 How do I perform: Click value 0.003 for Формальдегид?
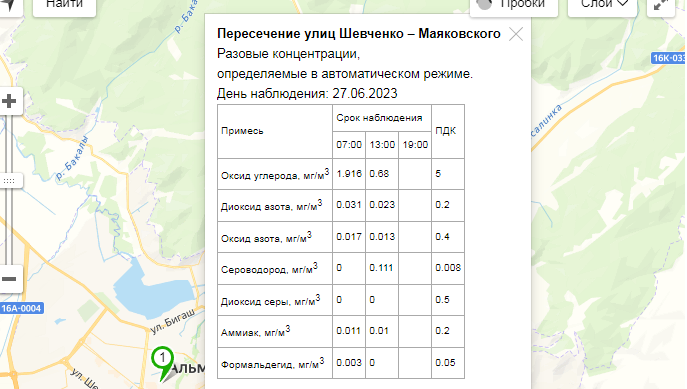tap(349, 363)
